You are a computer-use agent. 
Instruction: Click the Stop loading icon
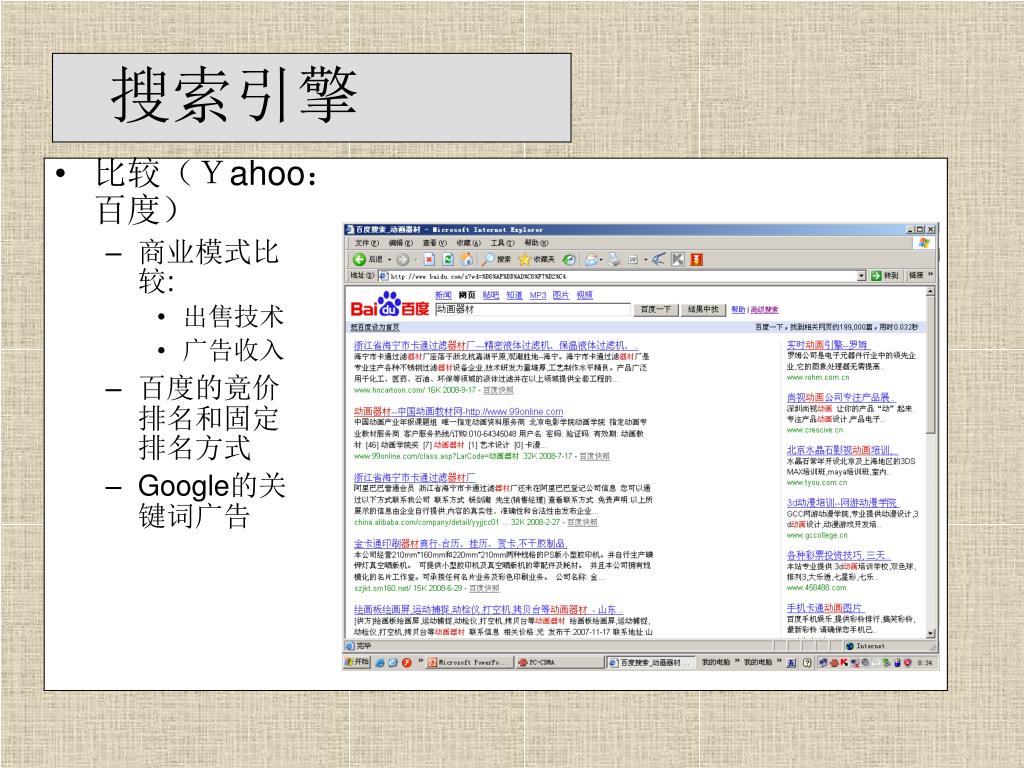[429, 259]
